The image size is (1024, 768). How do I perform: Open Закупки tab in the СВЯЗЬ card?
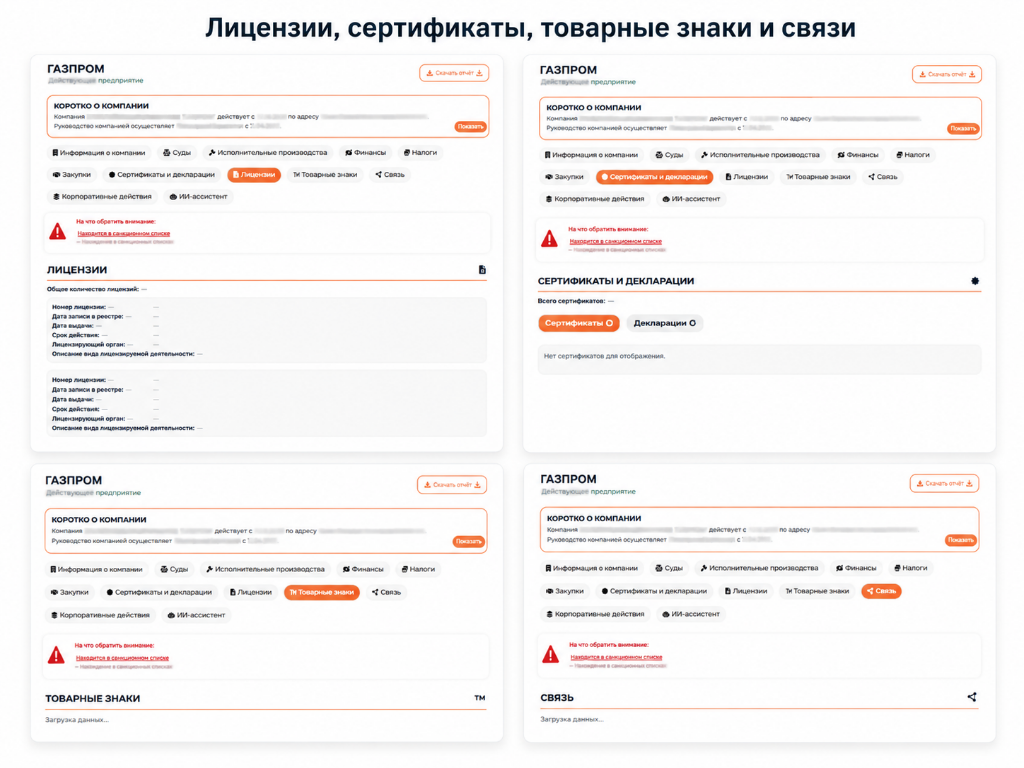tap(565, 591)
